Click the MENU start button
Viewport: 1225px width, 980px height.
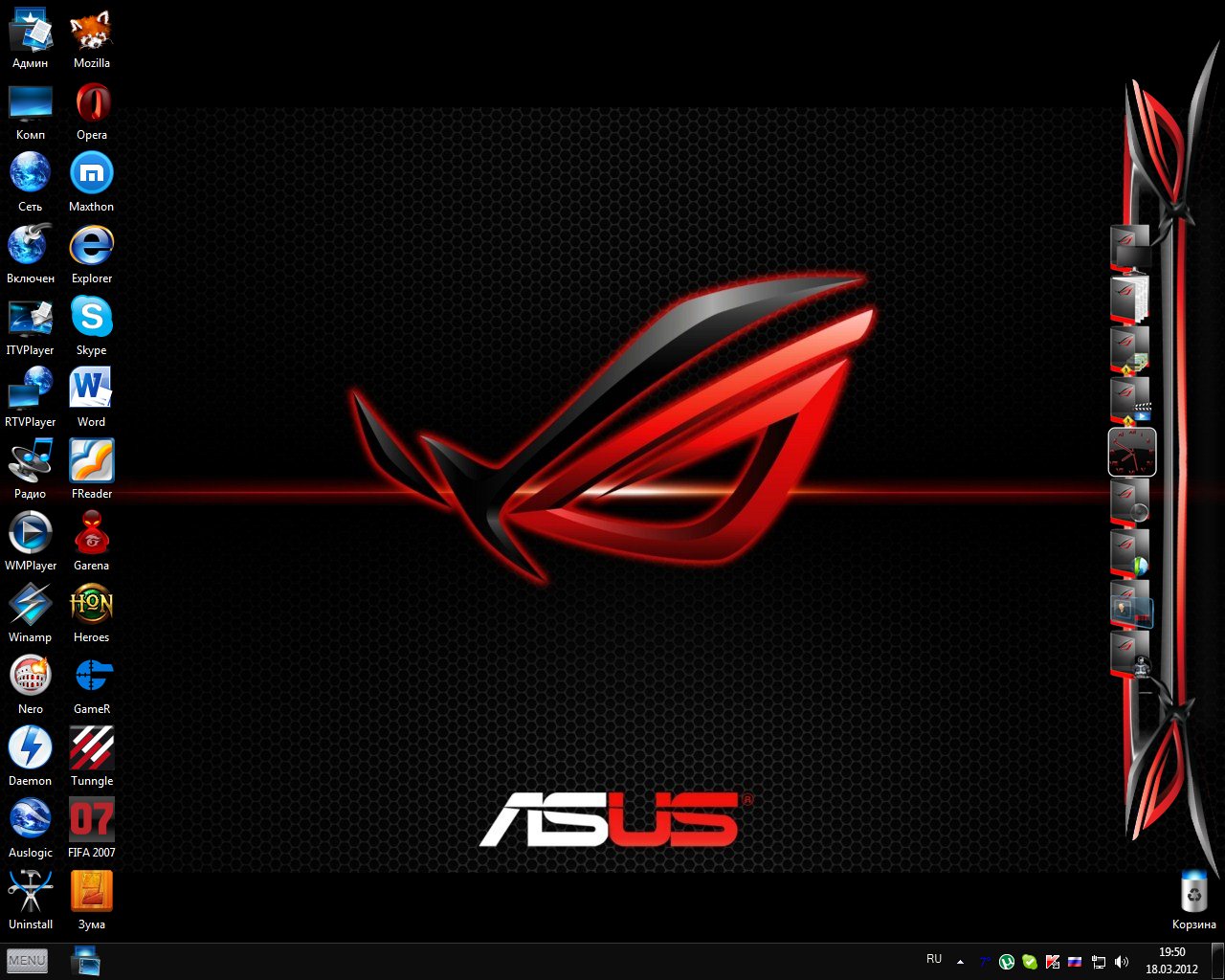(x=27, y=961)
